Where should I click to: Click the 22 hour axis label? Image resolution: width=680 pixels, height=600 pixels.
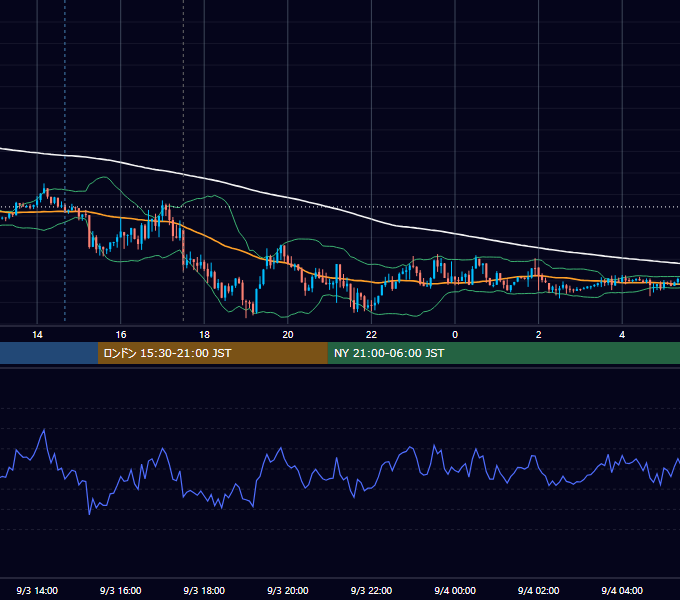tap(371, 335)
